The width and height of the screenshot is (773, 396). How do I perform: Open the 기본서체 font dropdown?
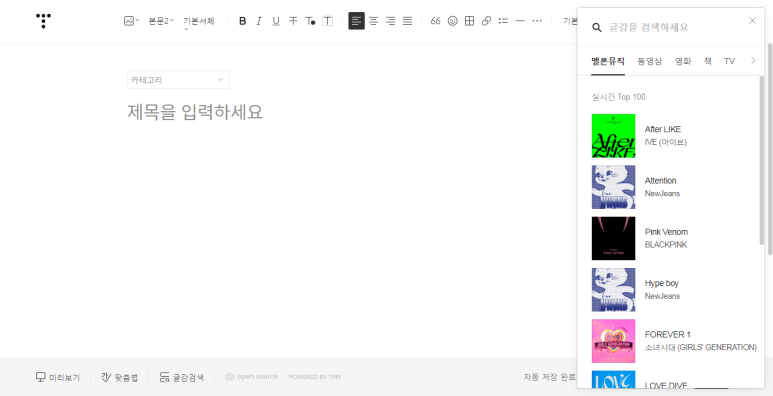[x=199, y=23]
